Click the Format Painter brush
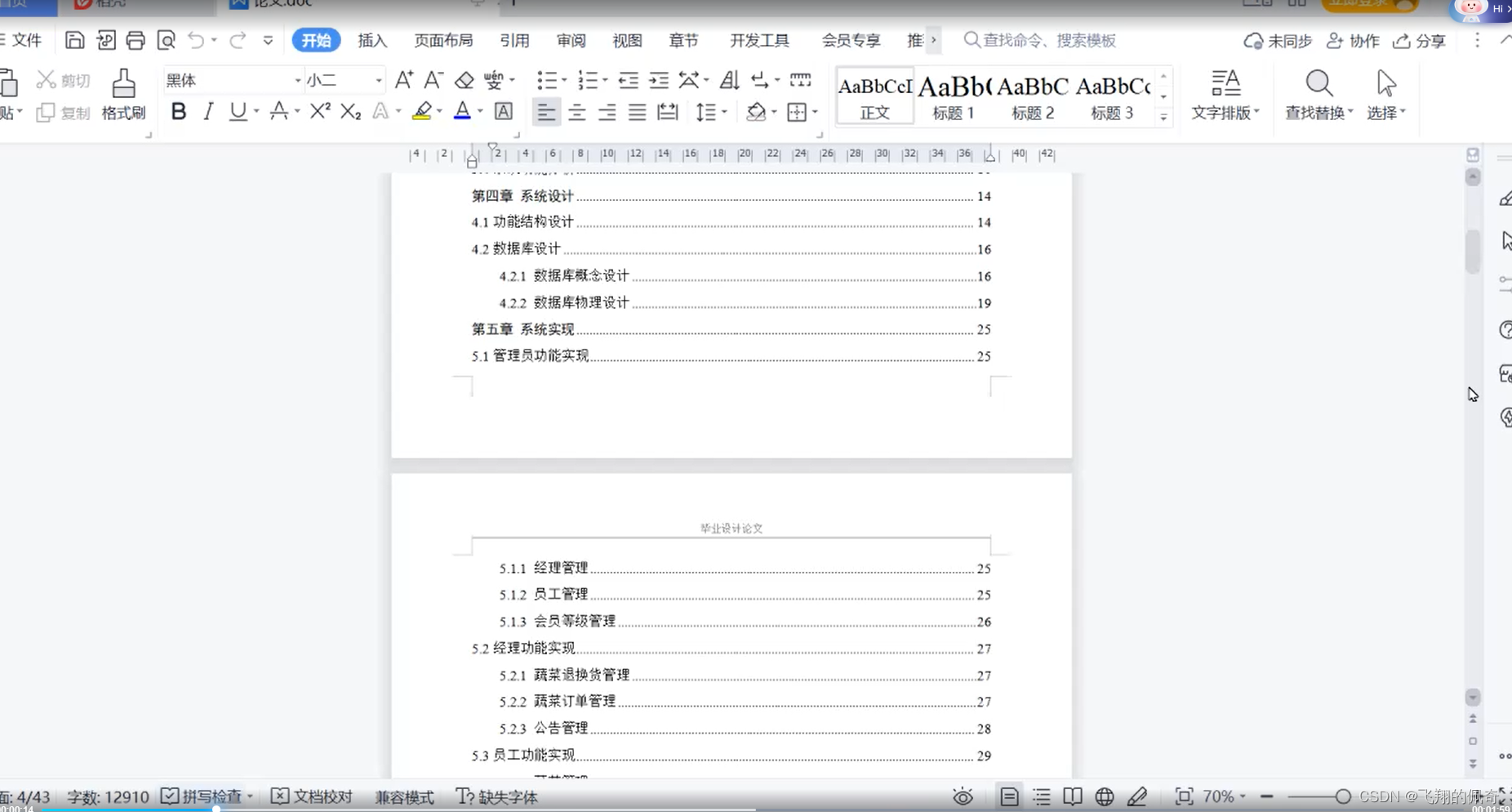The width and height of the screenshot is (1512, 812). click(123, 95)
